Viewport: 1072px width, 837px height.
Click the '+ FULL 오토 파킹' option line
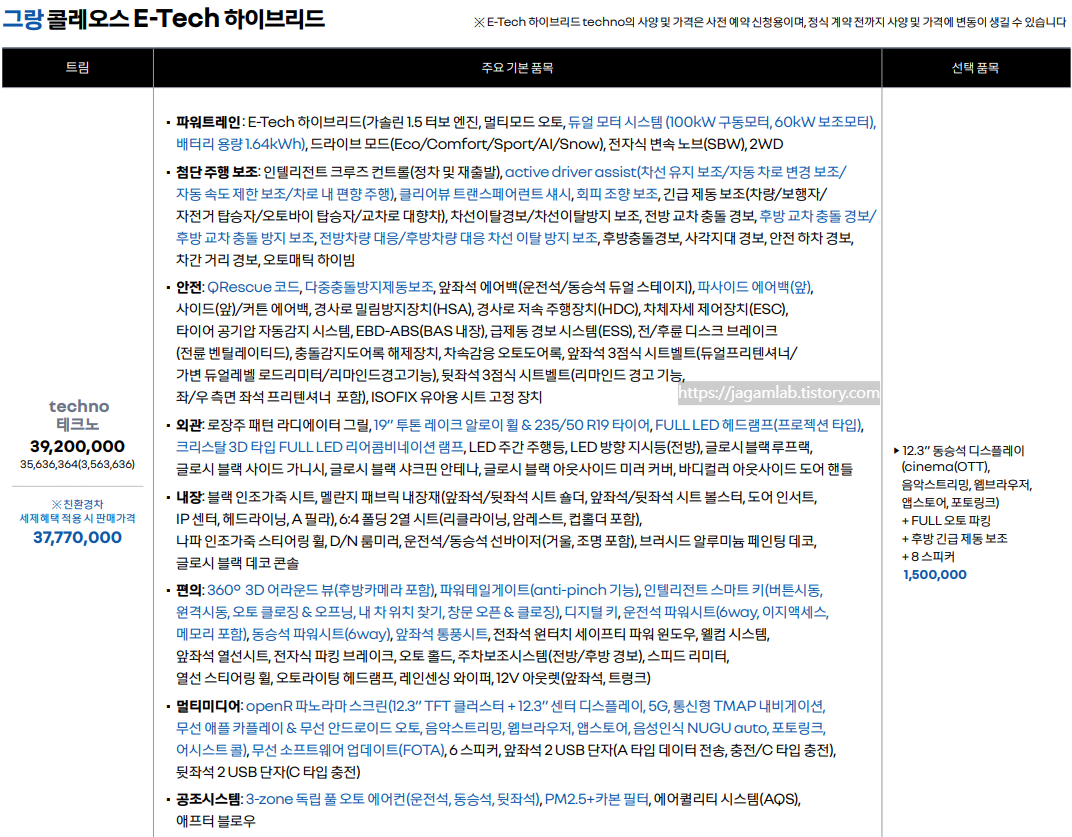click(946, 520)
